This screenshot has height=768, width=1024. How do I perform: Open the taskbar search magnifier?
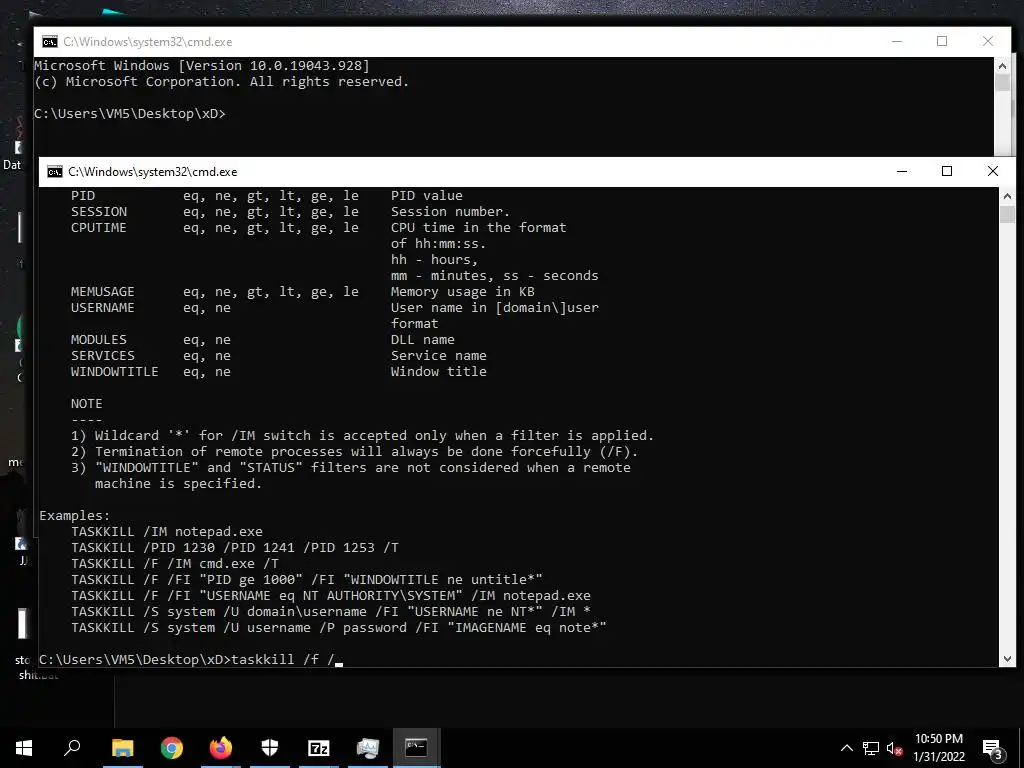pyautogui.click(x=72, y=748)
